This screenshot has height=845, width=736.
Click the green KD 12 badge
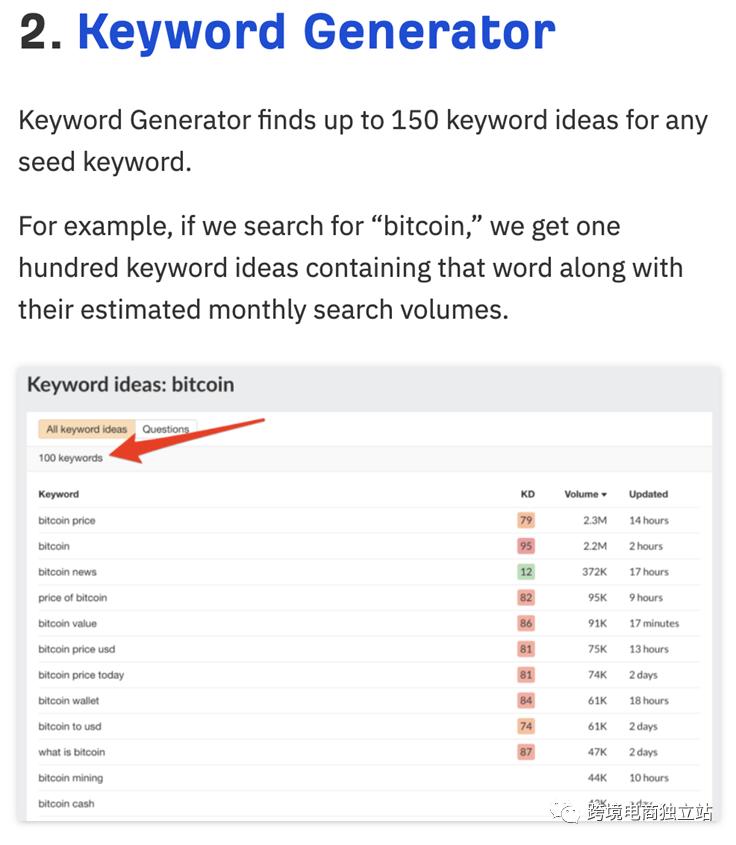pos(526,572)
